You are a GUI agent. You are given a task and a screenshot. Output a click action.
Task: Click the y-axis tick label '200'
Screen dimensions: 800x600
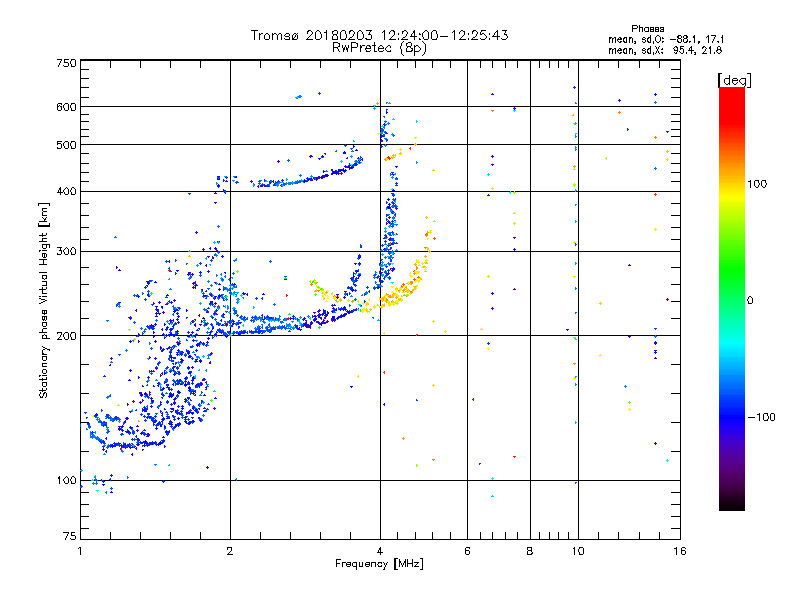(x=66, y=336)
